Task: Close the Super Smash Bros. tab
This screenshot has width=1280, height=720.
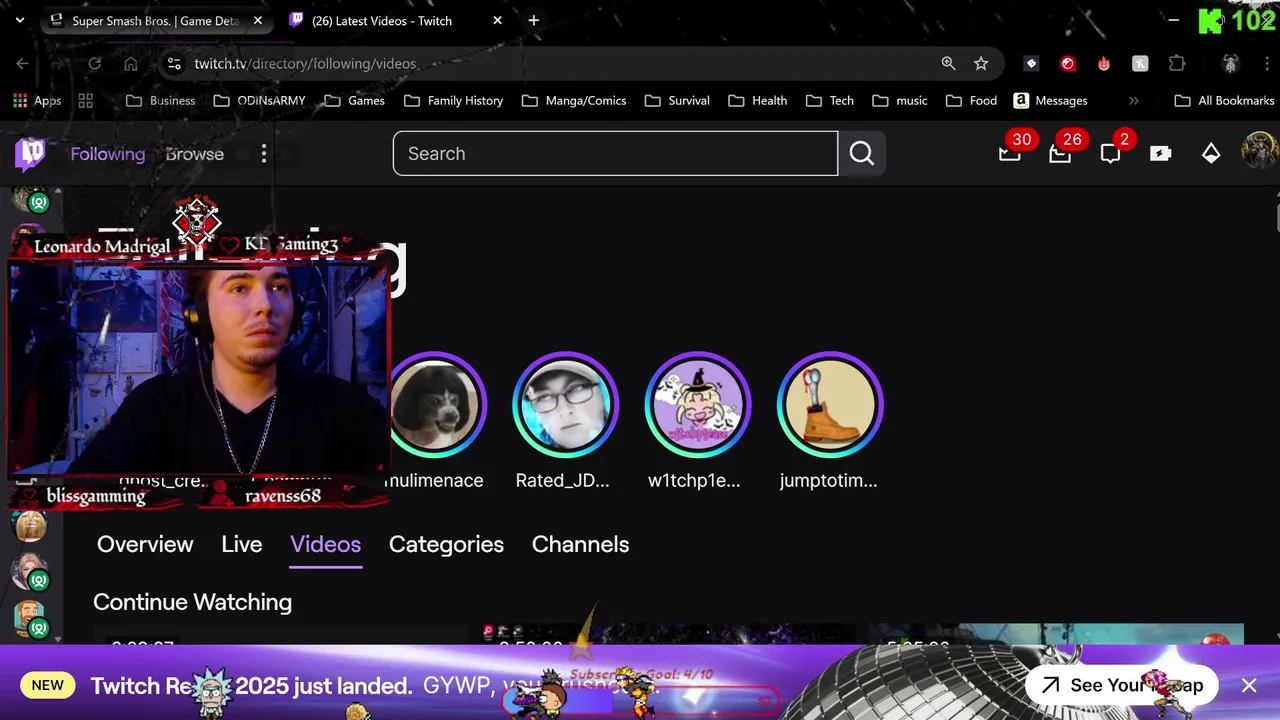Action: pyautogui.click(x=258, y=20)
